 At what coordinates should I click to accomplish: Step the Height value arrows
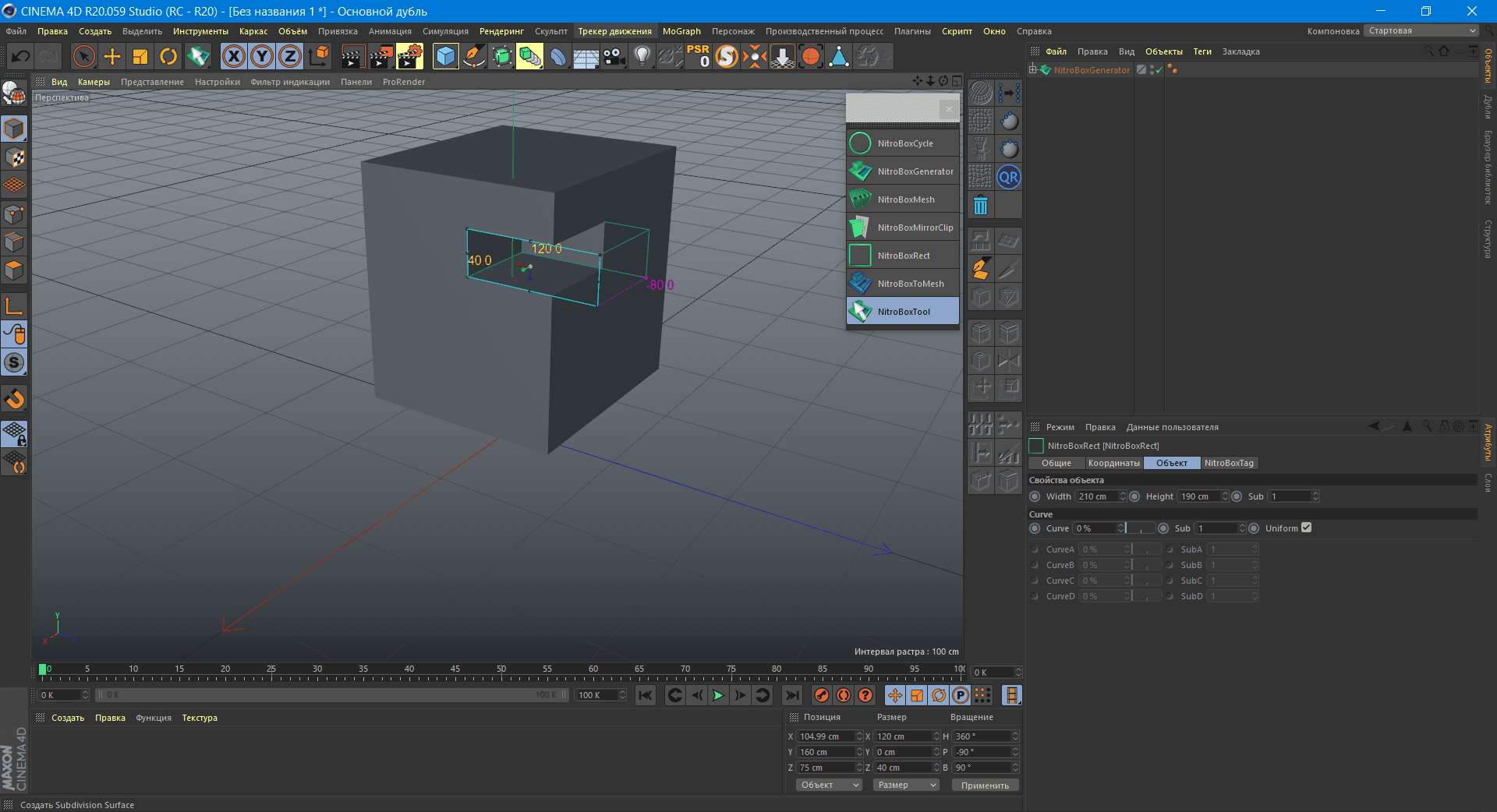(x=1225, y=496)
